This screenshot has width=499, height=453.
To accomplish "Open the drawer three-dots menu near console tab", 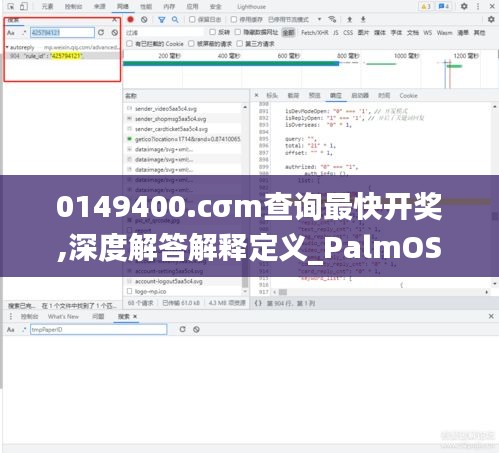I will coord(11,316).
